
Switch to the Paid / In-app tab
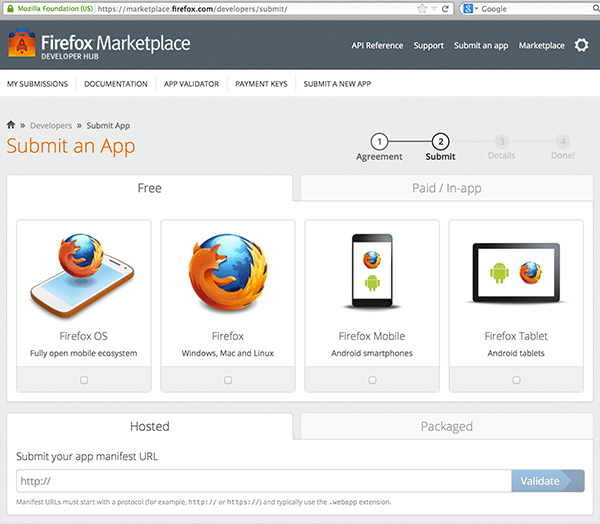[x=447, y=188]
